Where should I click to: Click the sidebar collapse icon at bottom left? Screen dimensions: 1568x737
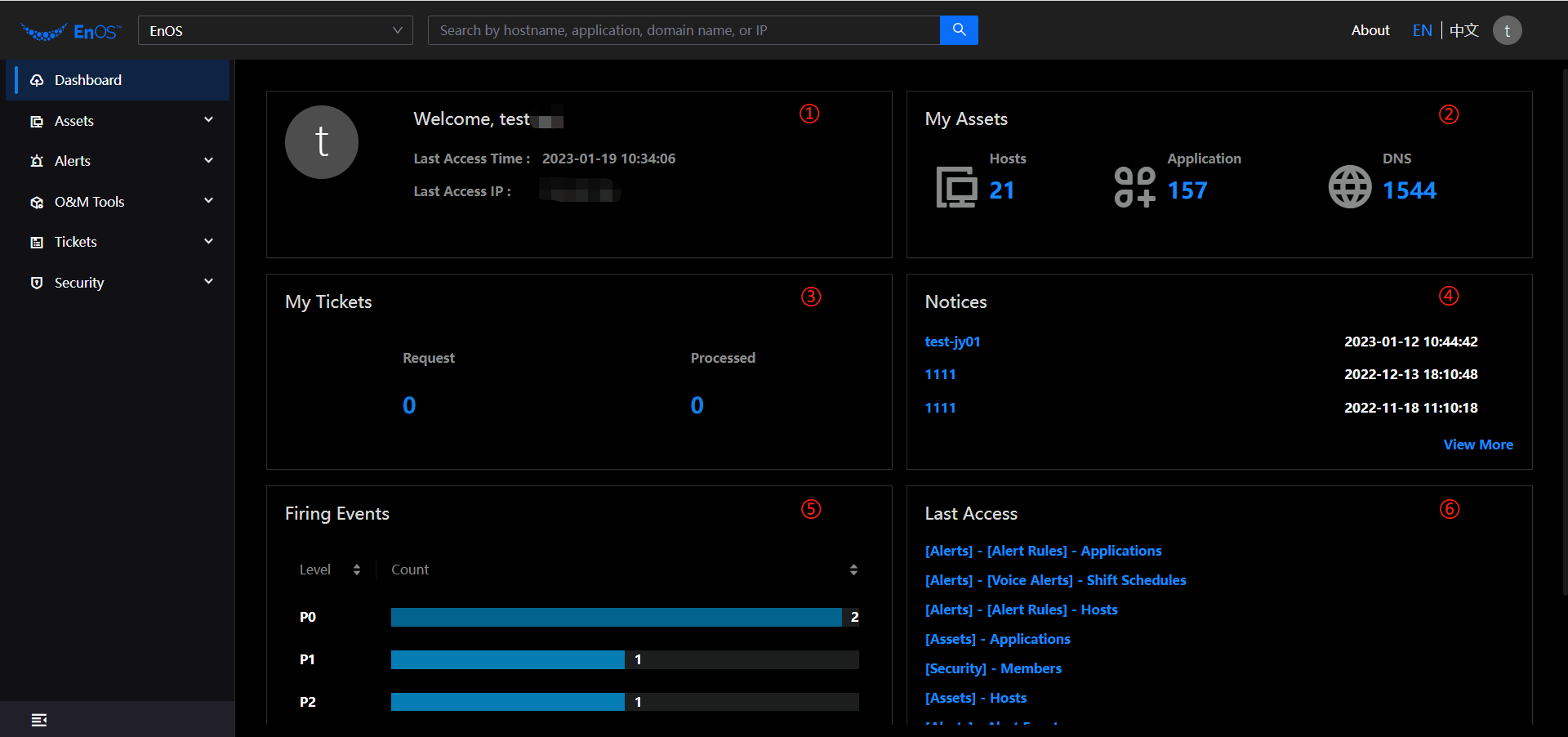tap(39, 719)
